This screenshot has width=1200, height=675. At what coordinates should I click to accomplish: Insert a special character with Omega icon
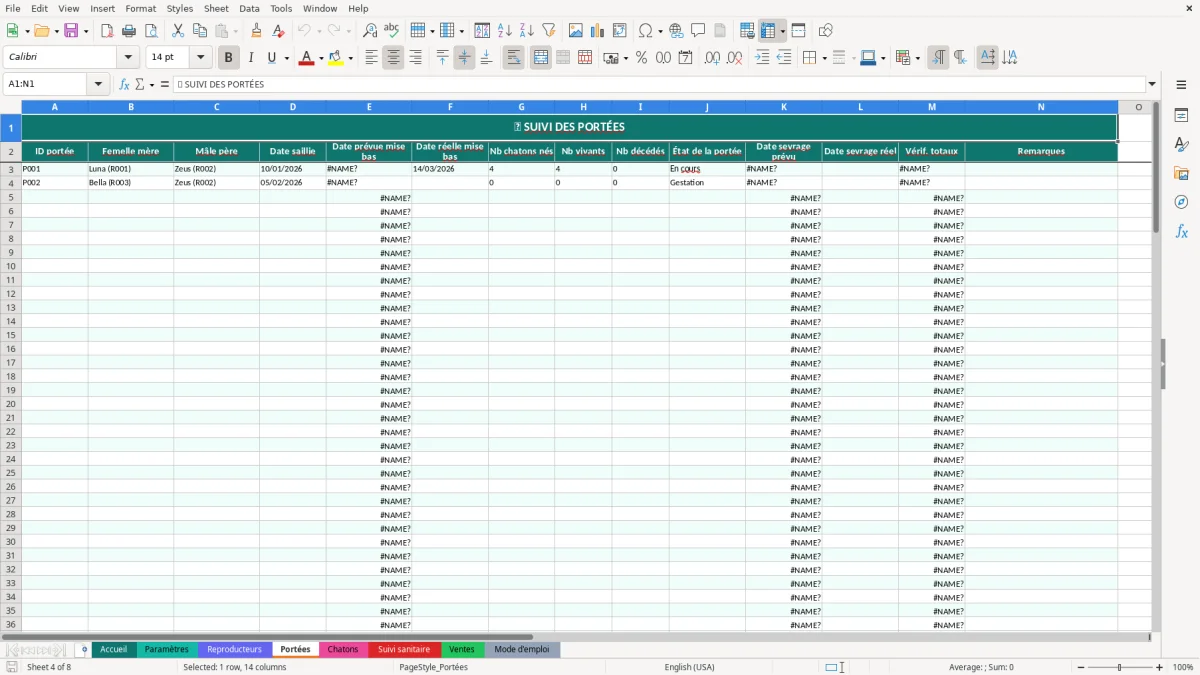coord(645,31)
